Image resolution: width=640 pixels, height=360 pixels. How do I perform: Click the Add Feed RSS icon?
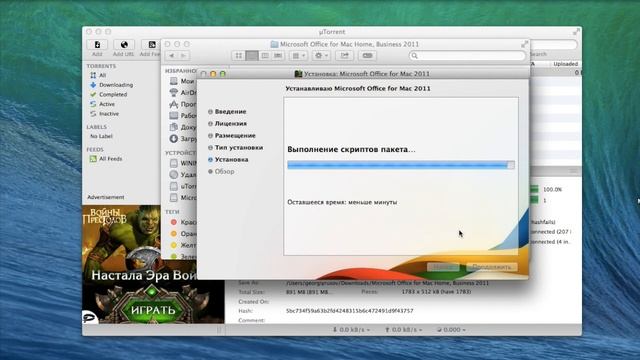151,44
